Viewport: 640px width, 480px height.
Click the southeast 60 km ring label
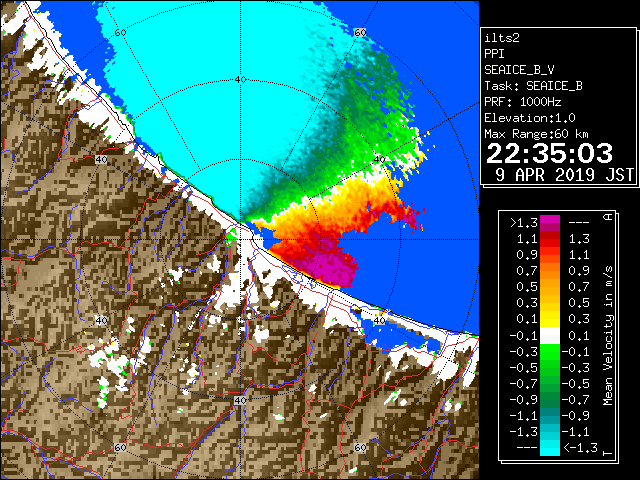pos(360,448)
